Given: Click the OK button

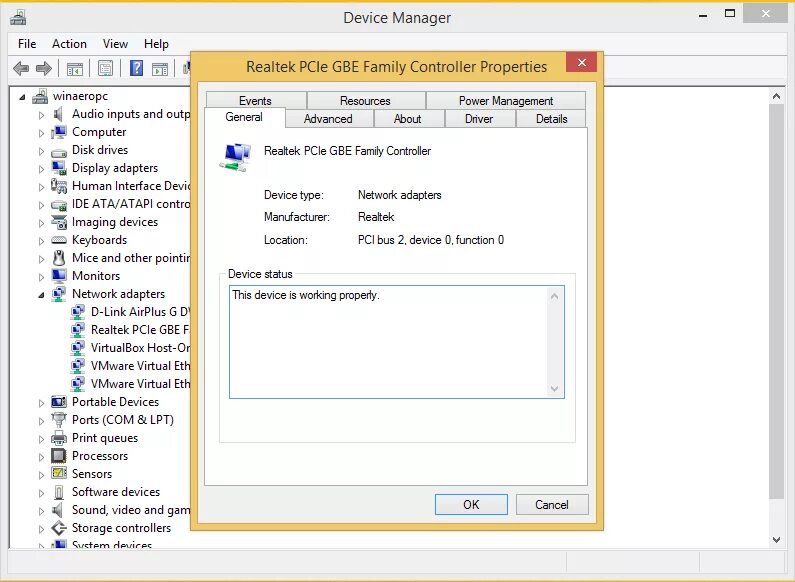Looking at the screenshot, I should 471,504.
